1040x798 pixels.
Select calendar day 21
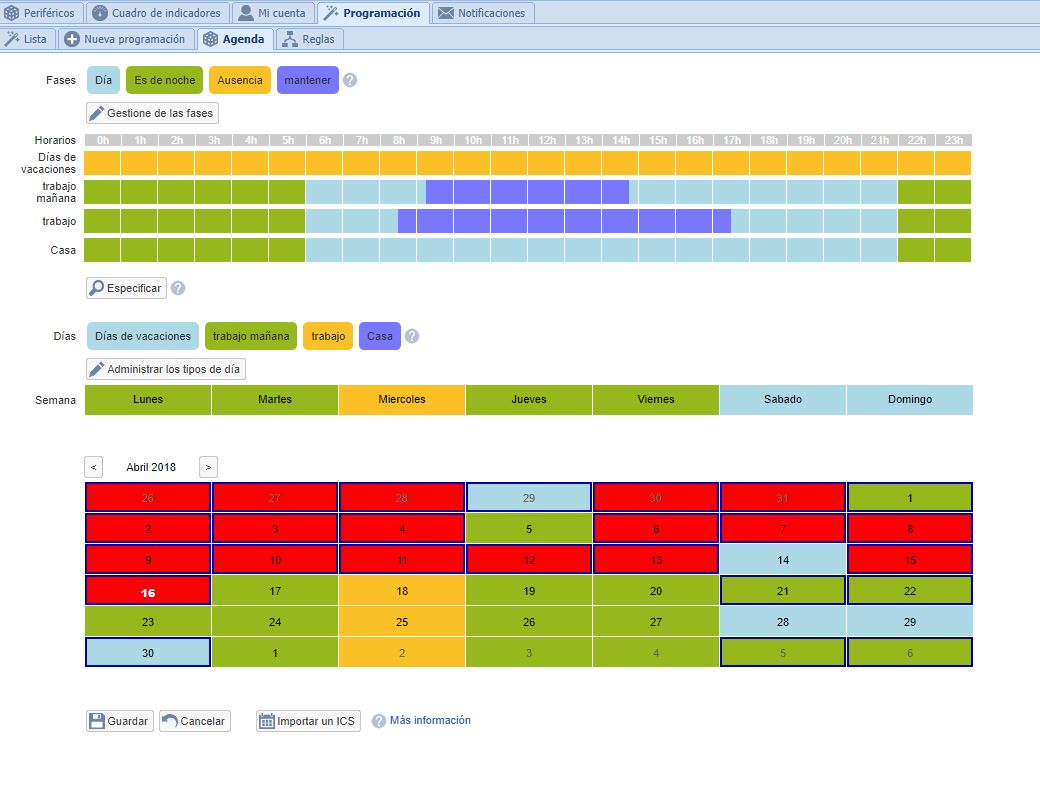783,590
